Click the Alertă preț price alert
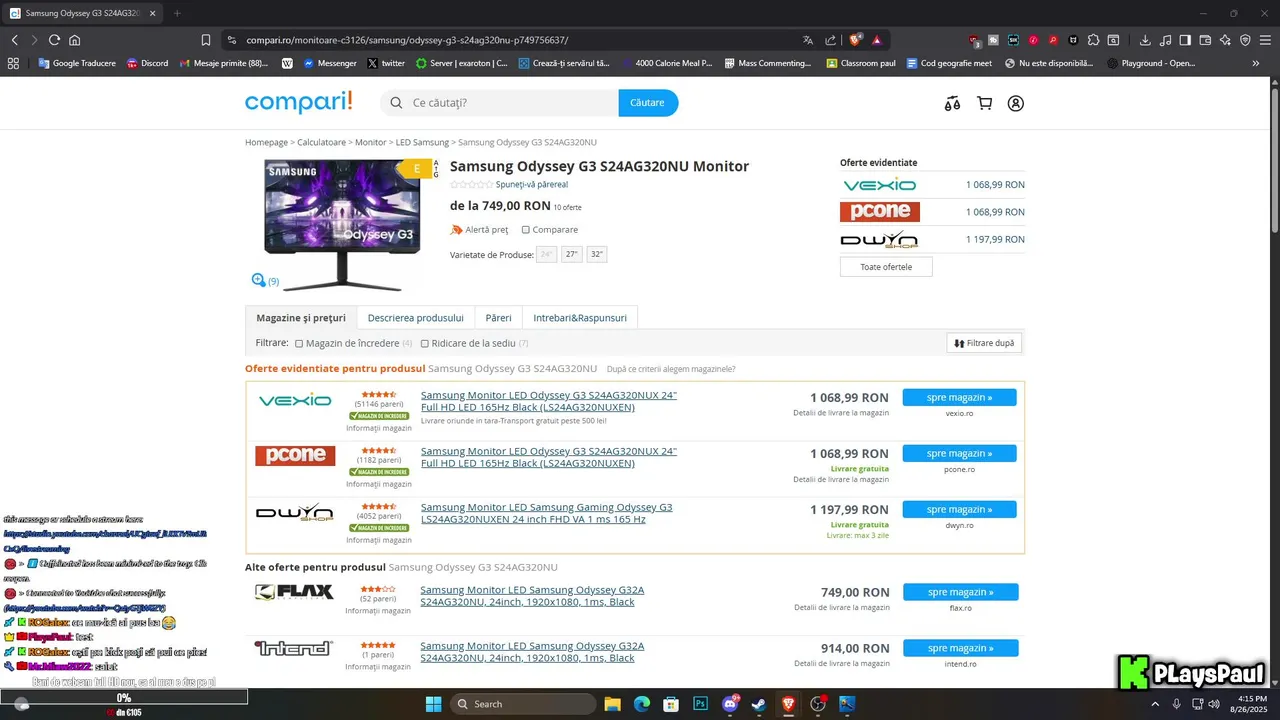The width and height of the screenshot is (1280, 720). [x=480, y=230]
